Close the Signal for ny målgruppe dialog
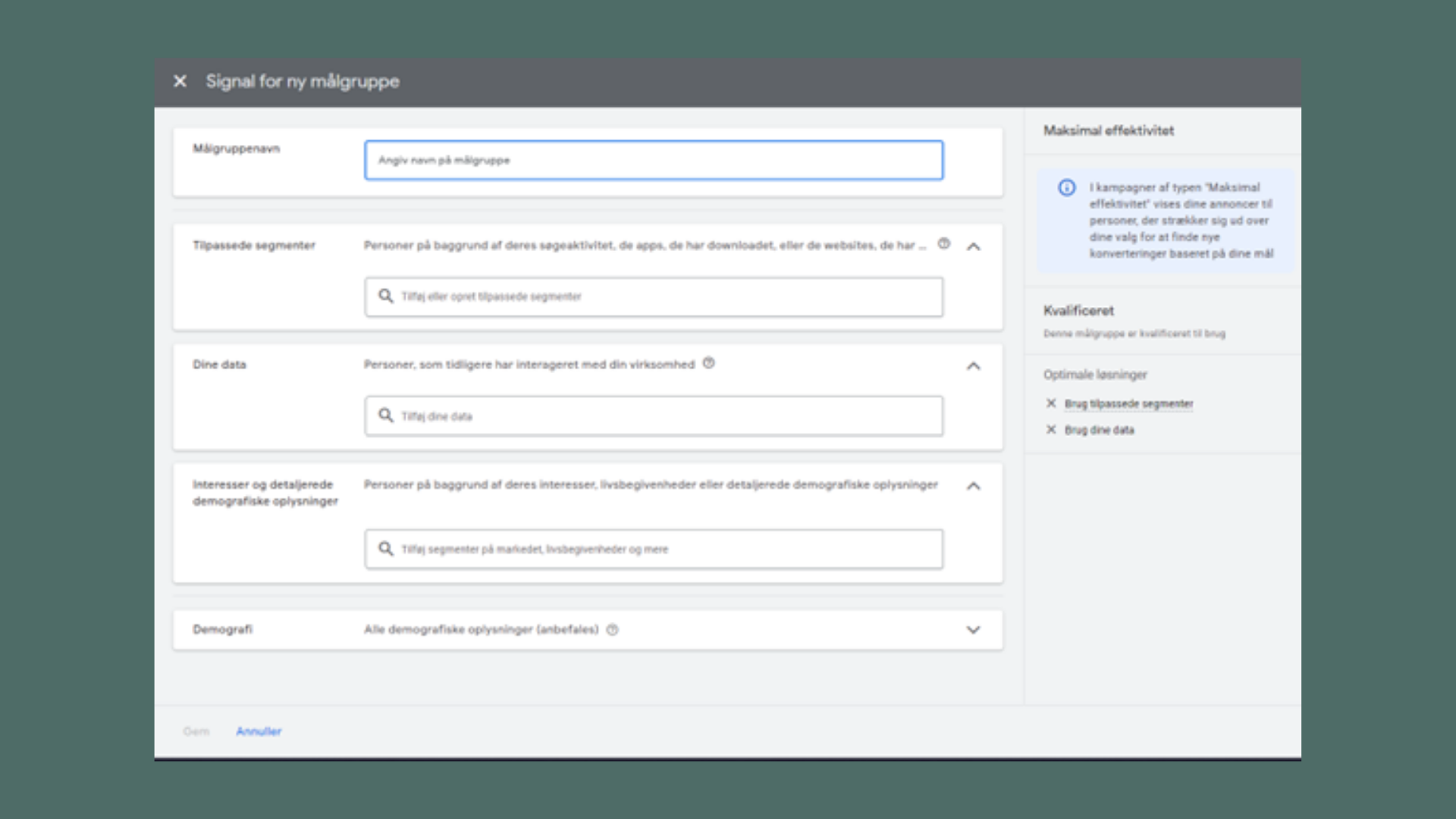The height and width of the screenshot is (819, 1456). (x=180, y=81)
